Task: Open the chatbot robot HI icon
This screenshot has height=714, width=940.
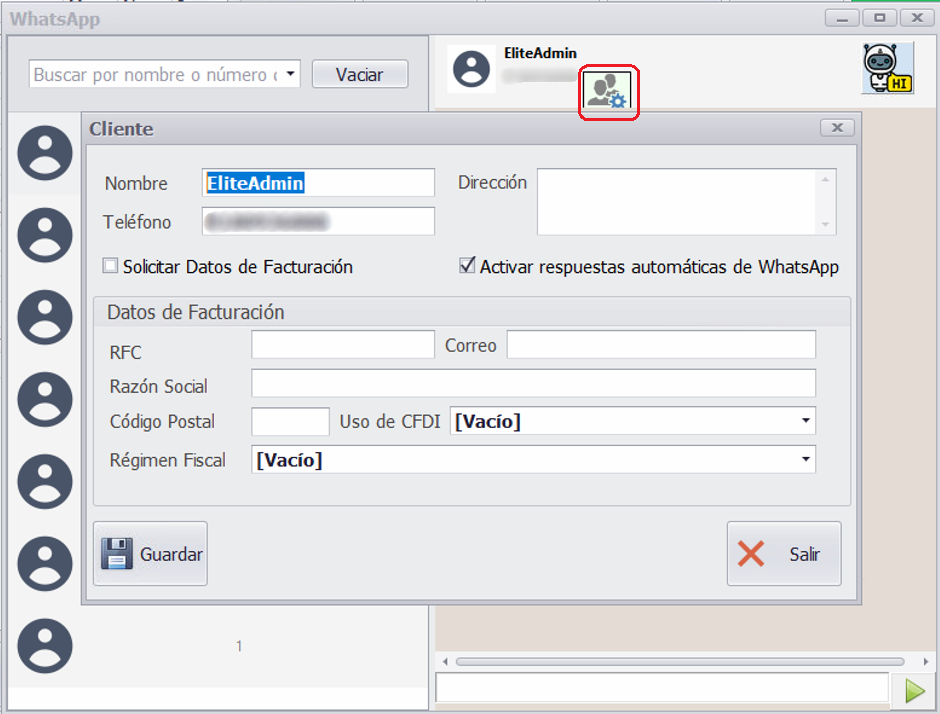Action: [887, 69]
